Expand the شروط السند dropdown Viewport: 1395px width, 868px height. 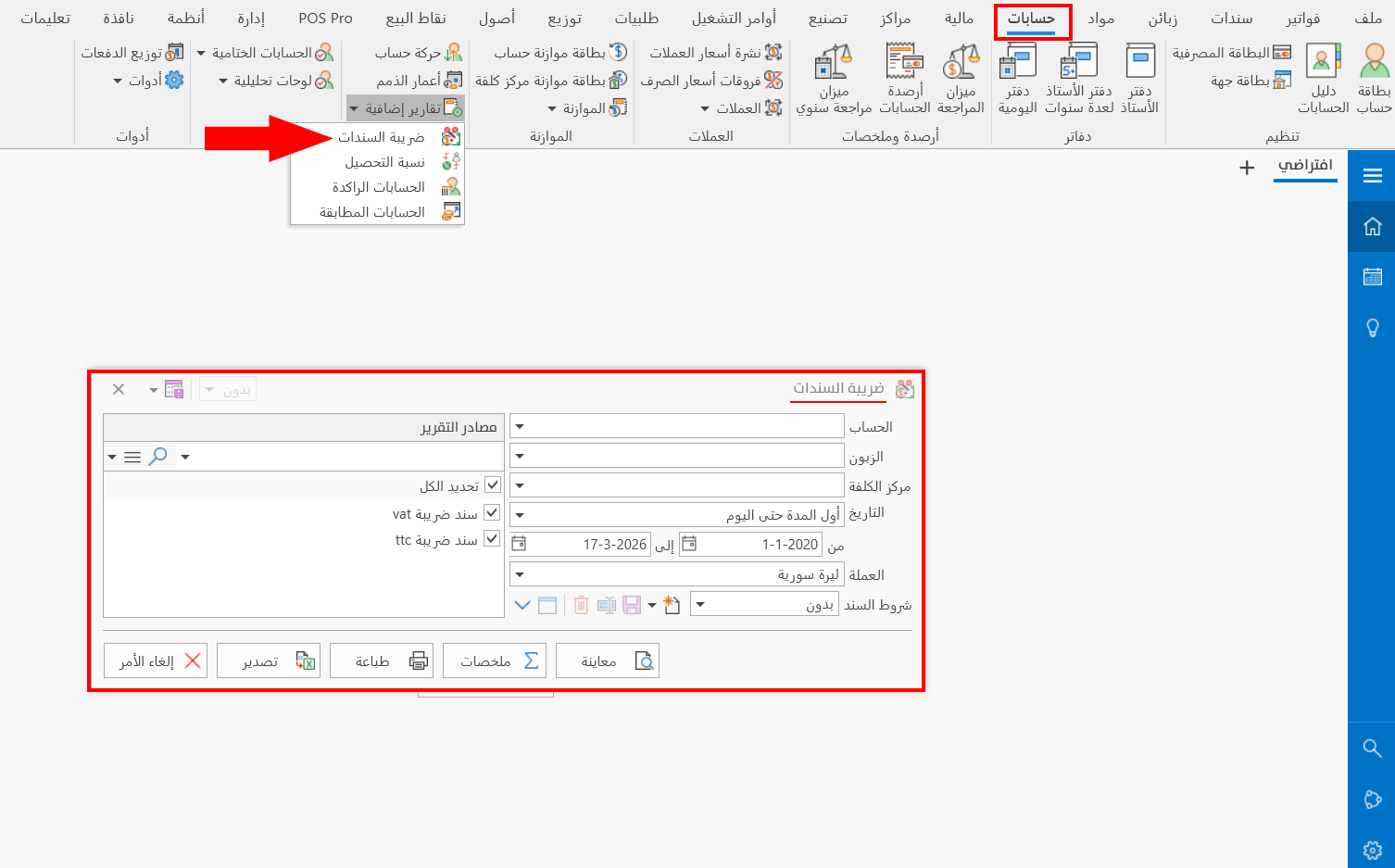pyautogui.click(x=700, y=605)
